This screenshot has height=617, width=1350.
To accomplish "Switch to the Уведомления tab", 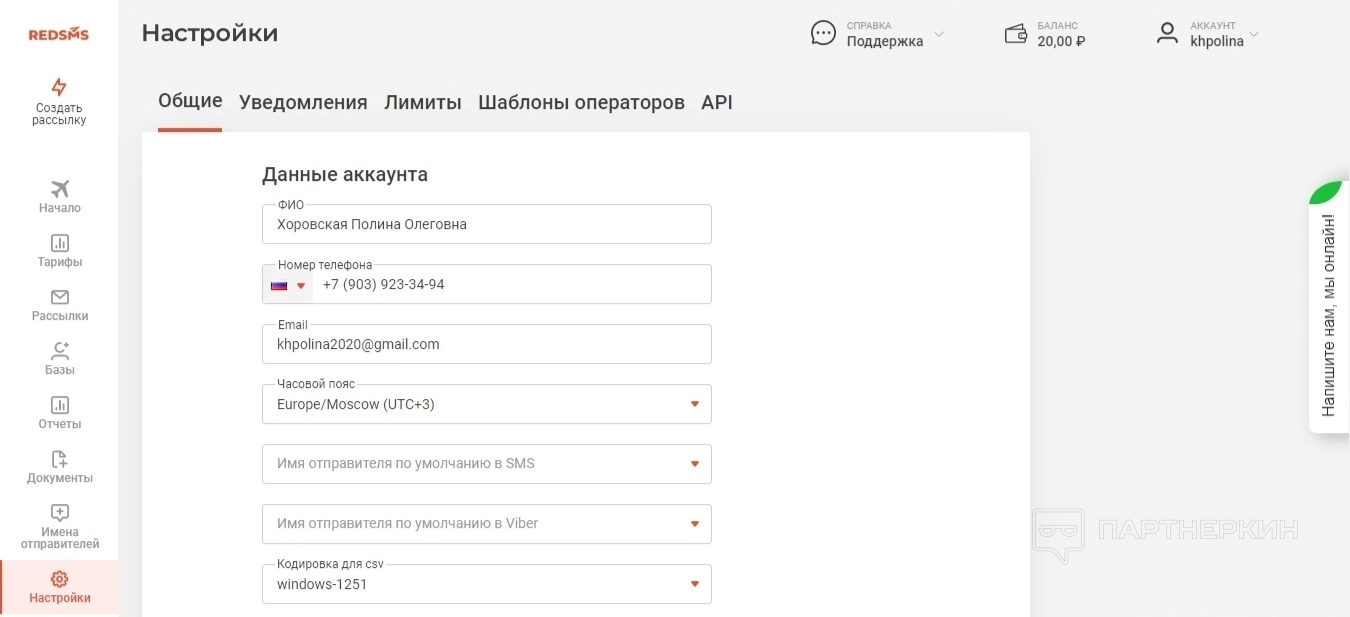I will (303, 102).
